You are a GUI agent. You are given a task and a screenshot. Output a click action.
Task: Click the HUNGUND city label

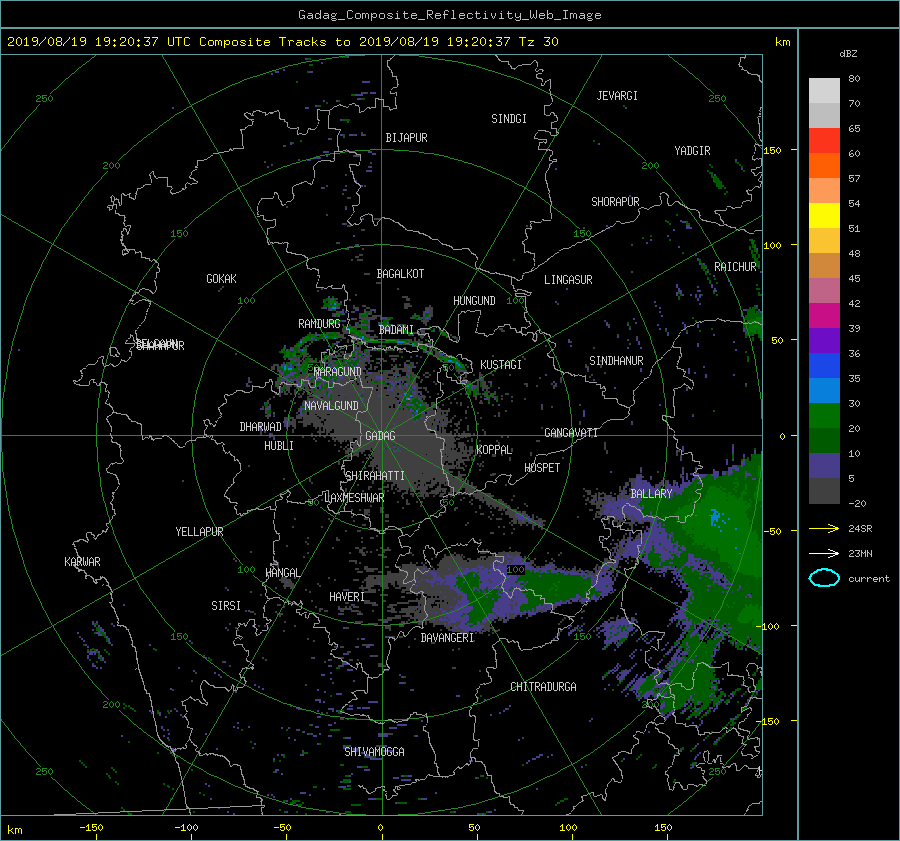pos(474,301)
